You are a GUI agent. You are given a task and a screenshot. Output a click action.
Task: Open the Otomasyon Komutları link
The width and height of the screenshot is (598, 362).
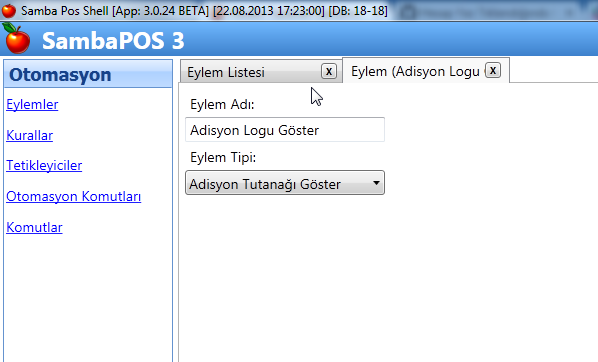pyautogui.click(x=74, y=196)
